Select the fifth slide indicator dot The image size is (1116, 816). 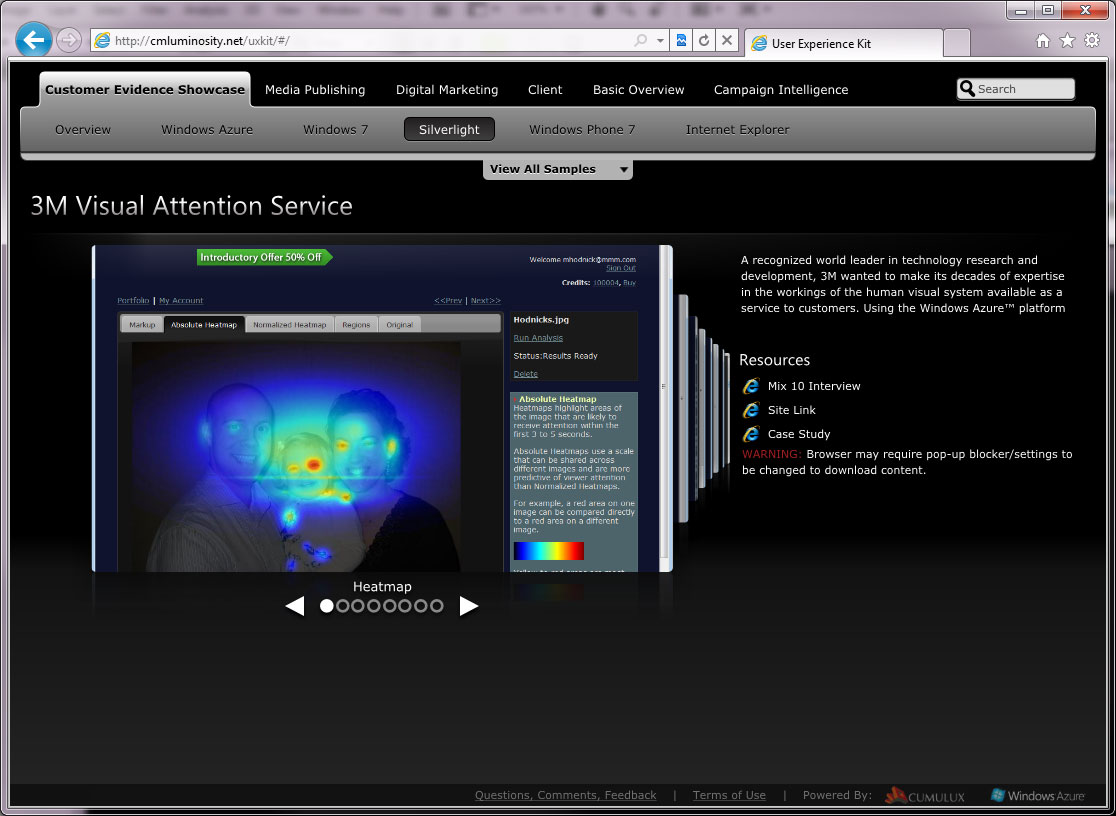tap(389, 606)
